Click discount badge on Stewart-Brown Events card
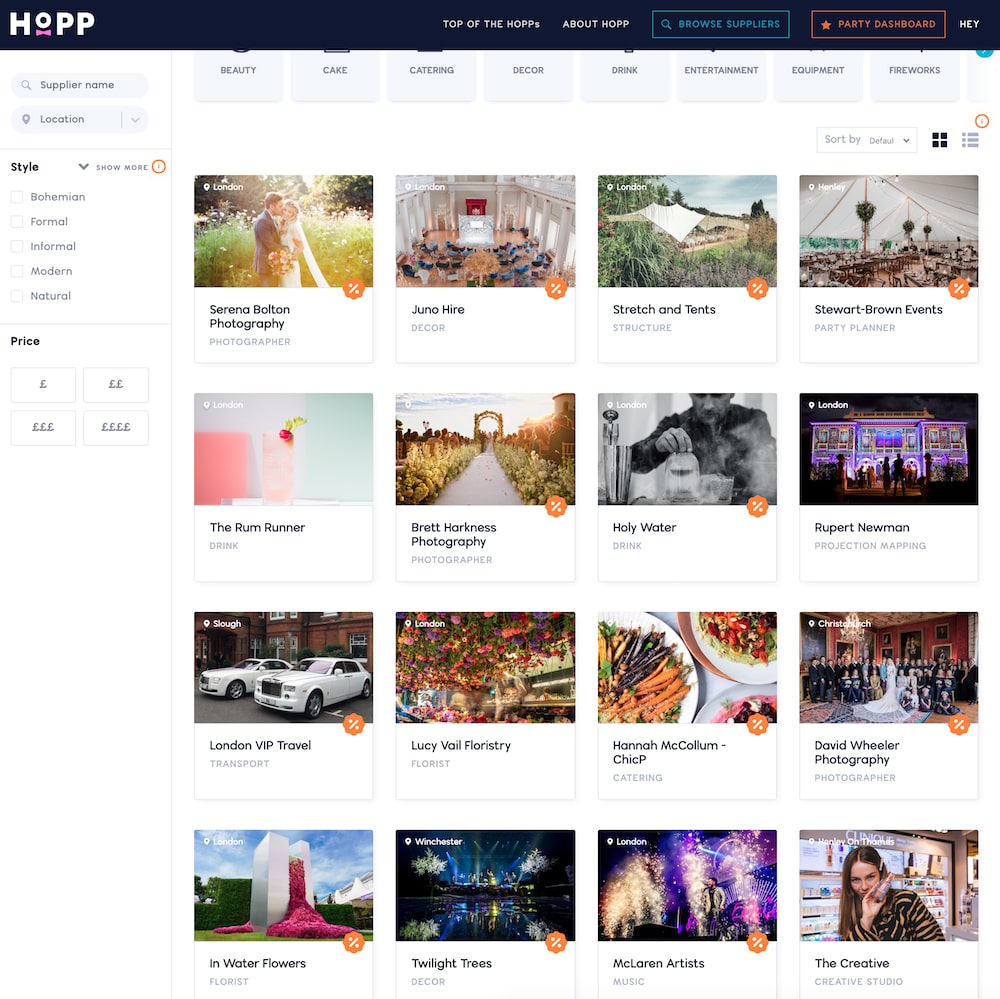The image size is (1000, 999). click(959, 289)
